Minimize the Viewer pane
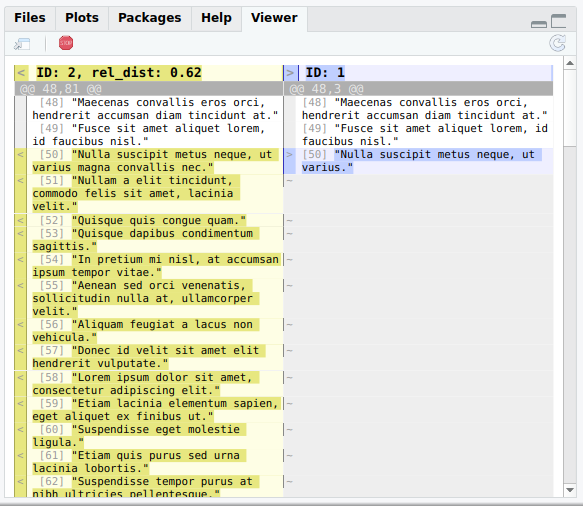The height and width of the screenshot is (506, 583). tap(539, 24)
